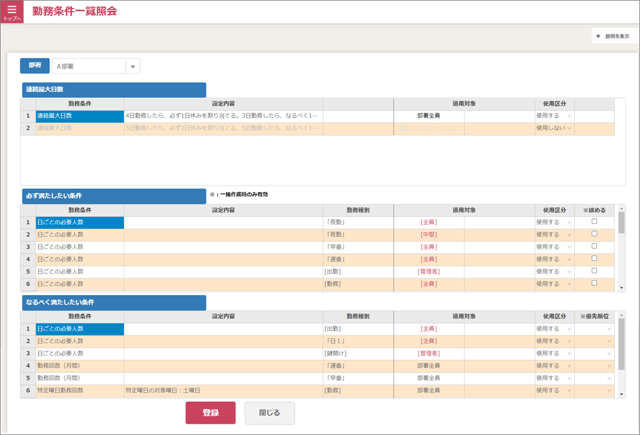The height and width of the screenshot is (435, 640).
Task: Open the hamburger menu to go to top
Action: click(12, 12)
